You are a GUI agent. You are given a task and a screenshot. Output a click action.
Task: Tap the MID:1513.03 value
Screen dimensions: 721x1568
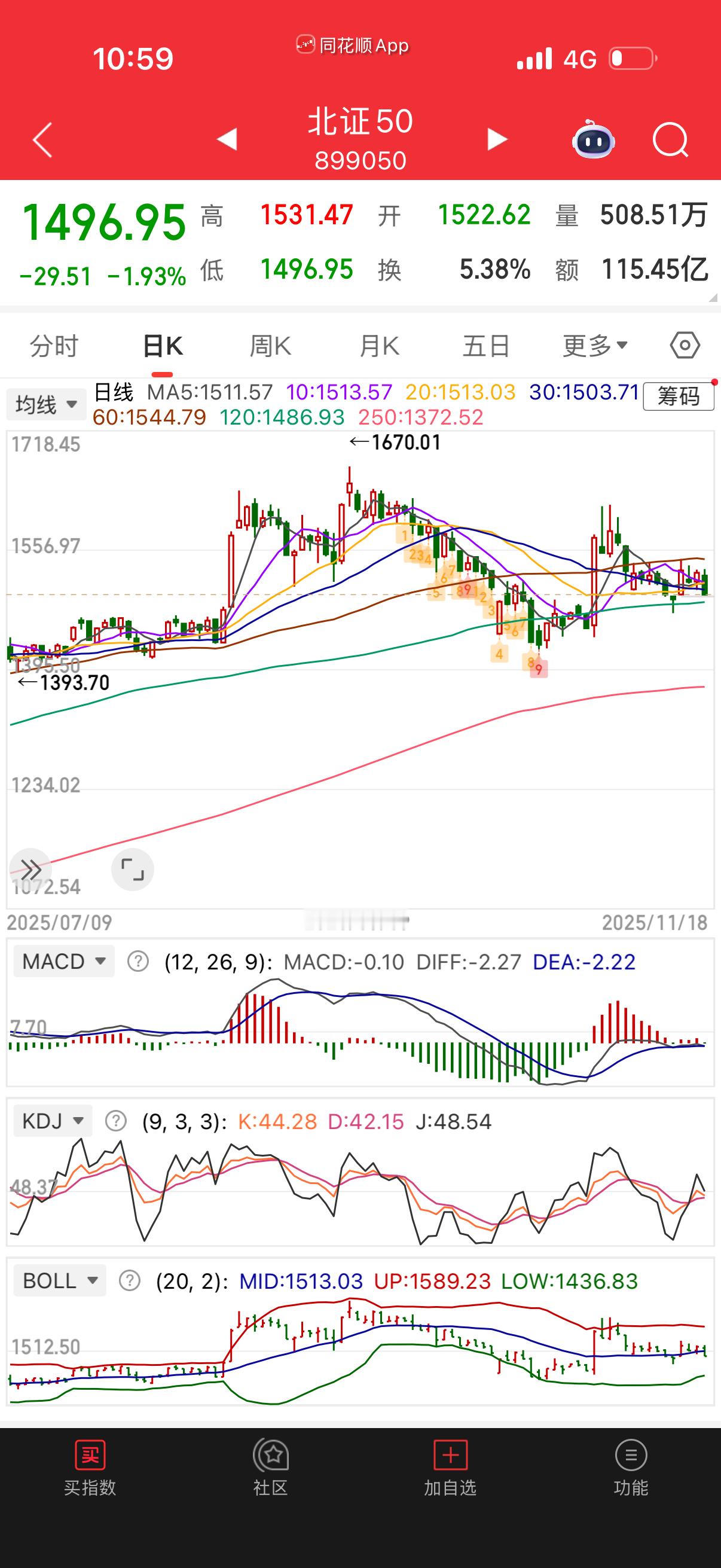(x=301, y=1281)
